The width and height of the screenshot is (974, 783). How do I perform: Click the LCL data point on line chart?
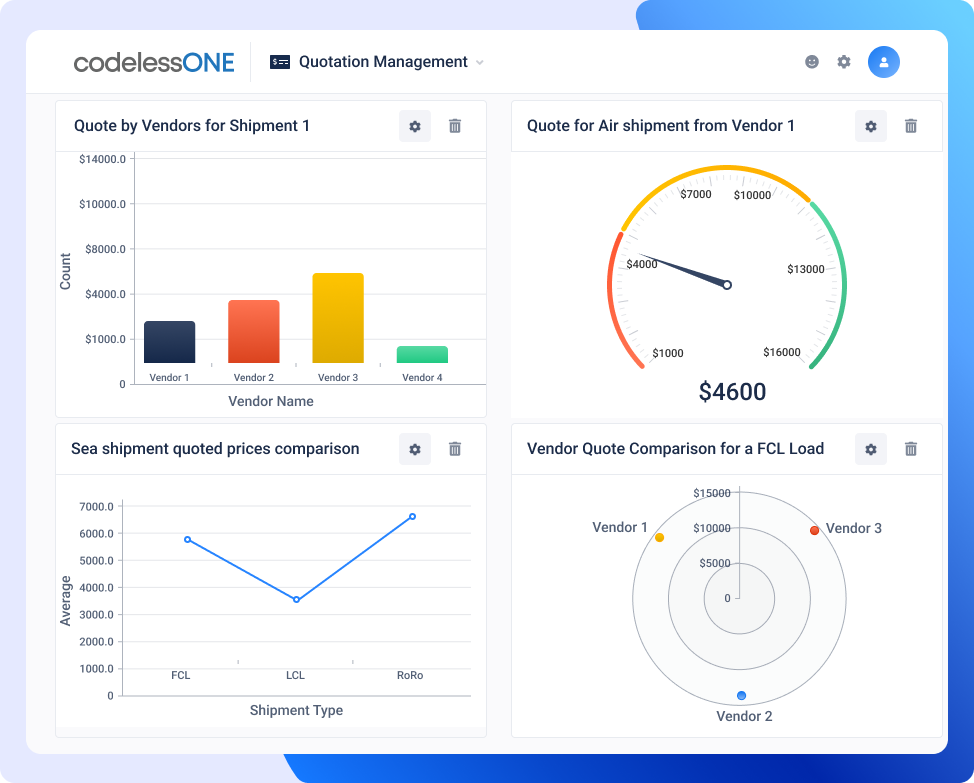296,600
